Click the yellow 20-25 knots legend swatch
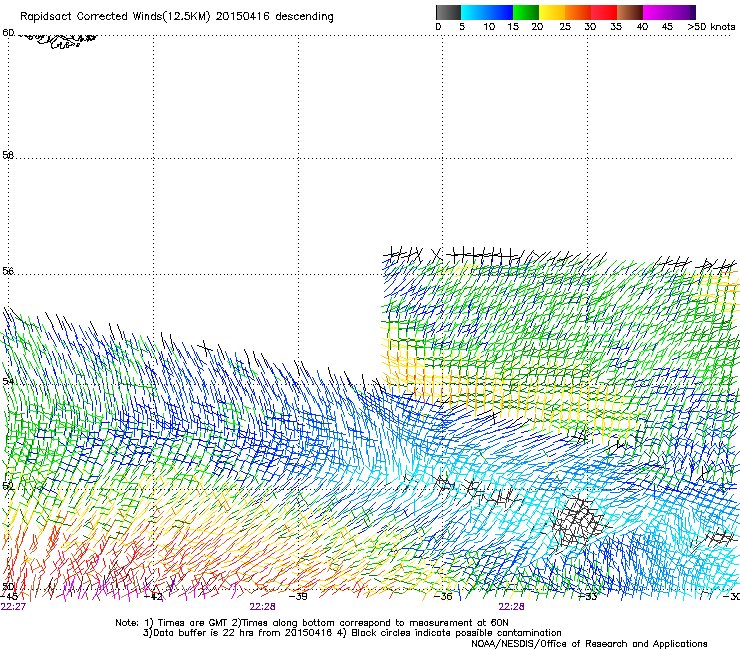 tap(552, 12)
